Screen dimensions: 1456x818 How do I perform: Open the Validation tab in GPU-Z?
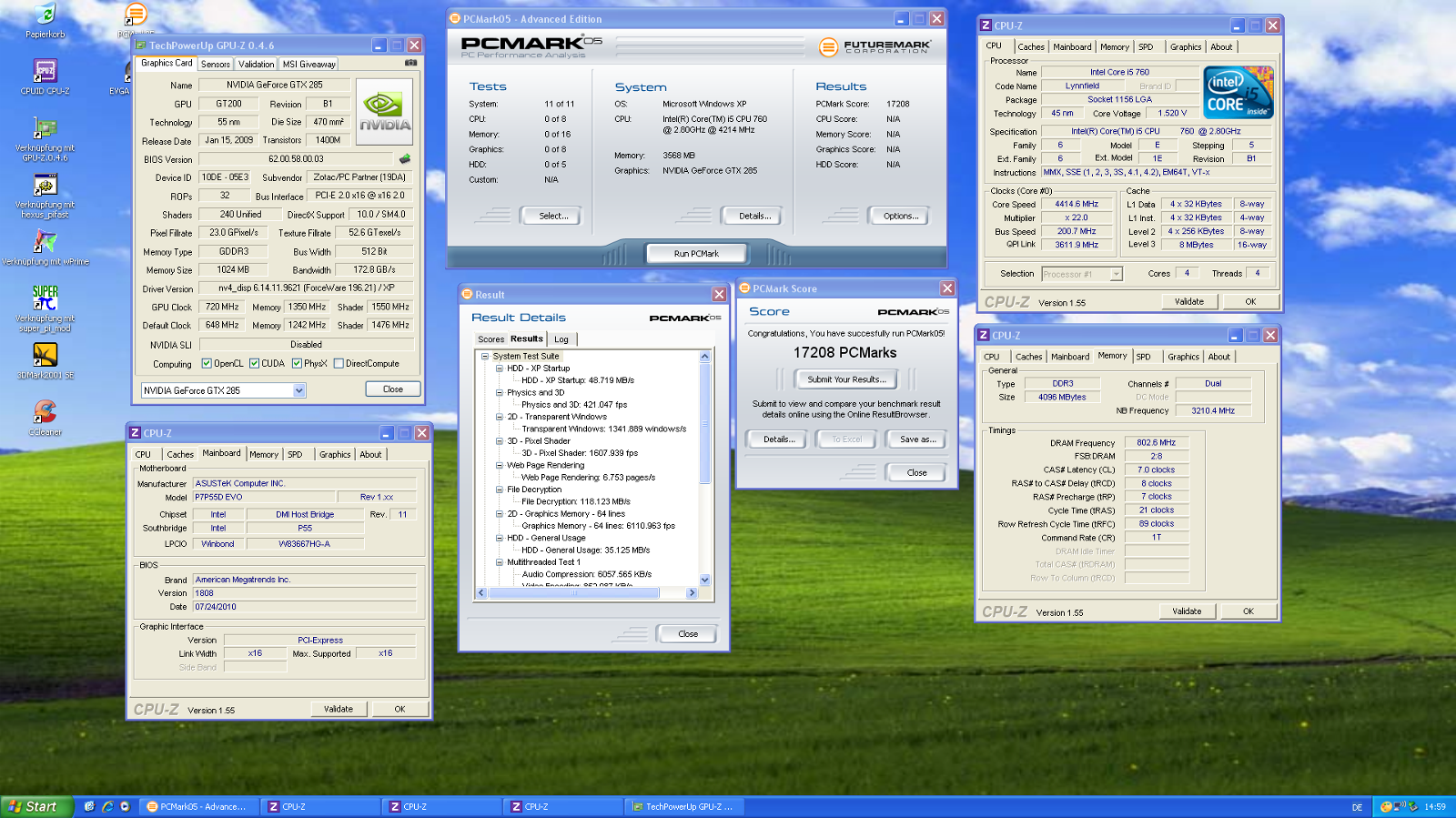click(256, 64)
